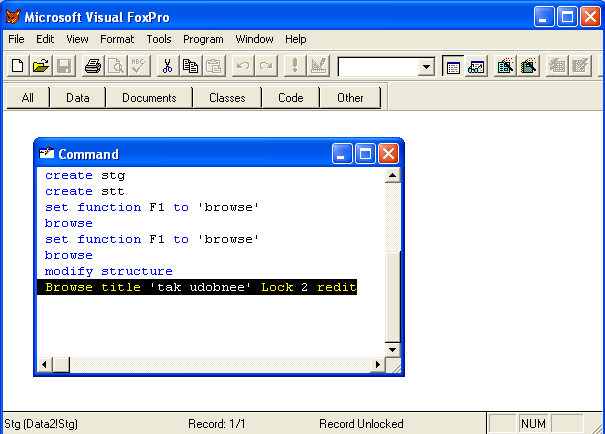Select the Data tab

click(78, 98)
